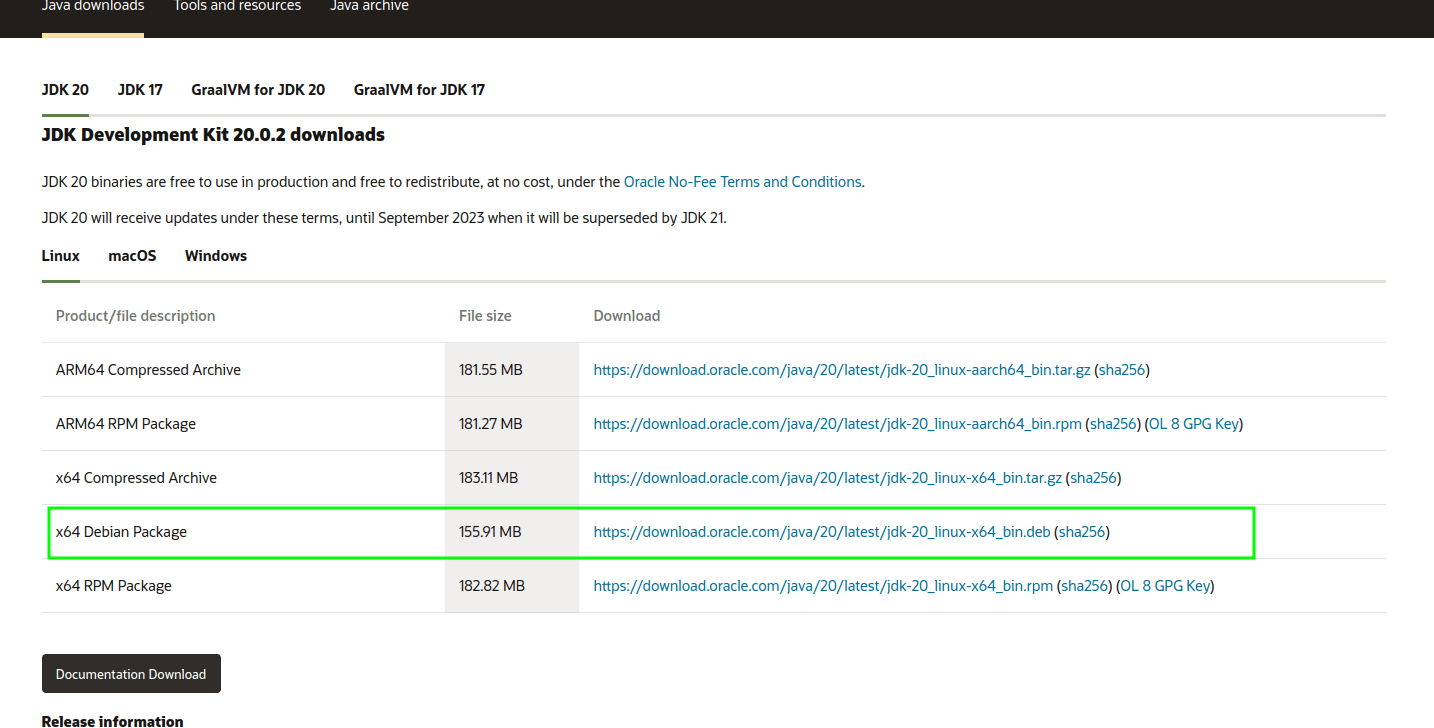Switch to the JDK 17 tab
The height and width of the screenshot is (728, 1434).
pyautogui.click(x=140, y=90)
